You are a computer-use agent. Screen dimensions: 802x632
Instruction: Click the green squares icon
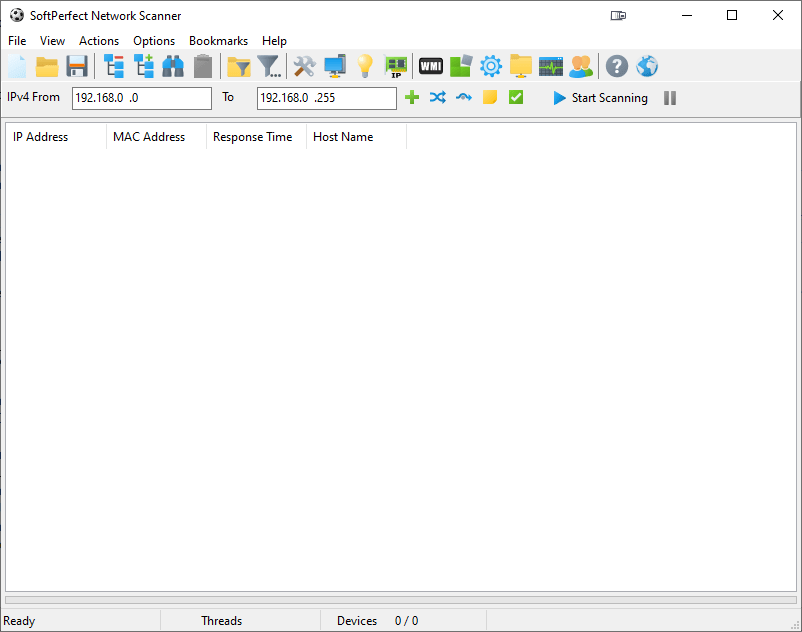(x=461, y=66)
